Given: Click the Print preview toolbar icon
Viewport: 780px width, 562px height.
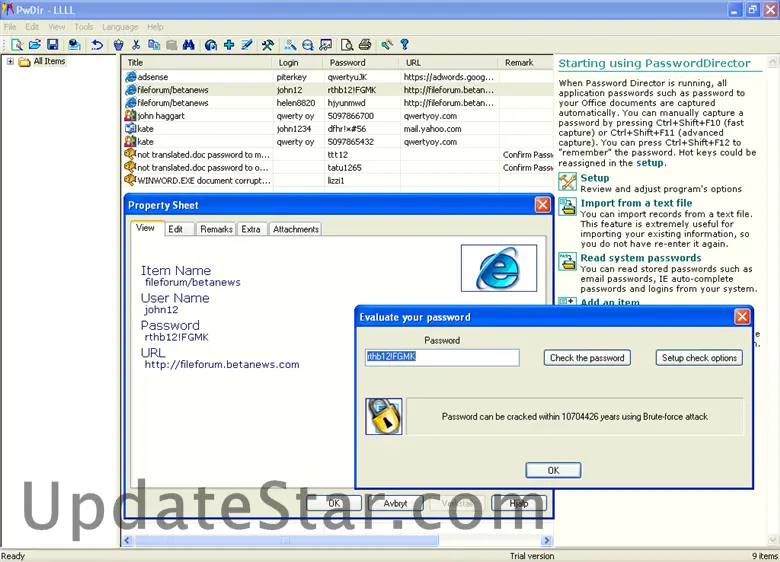Looking at the screenshot, I should coord(347,45).
